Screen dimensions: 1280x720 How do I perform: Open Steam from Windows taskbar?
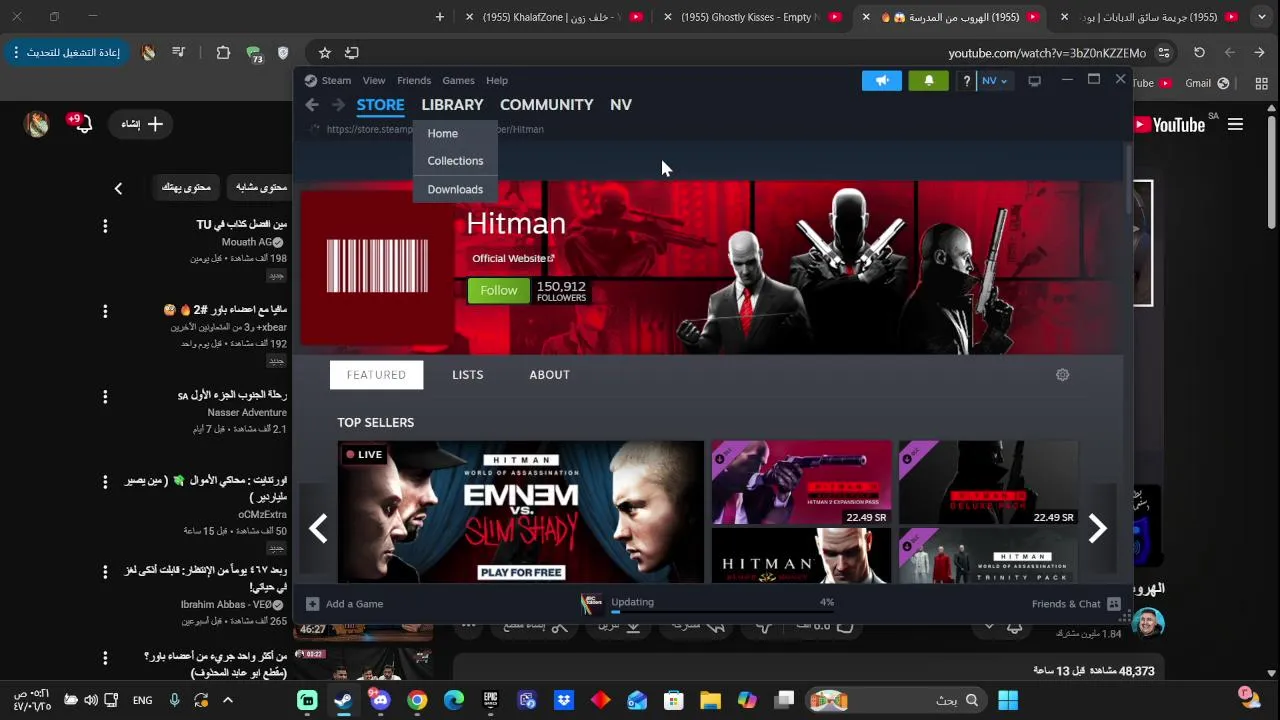pyautogui.click(x=343, y=700)
